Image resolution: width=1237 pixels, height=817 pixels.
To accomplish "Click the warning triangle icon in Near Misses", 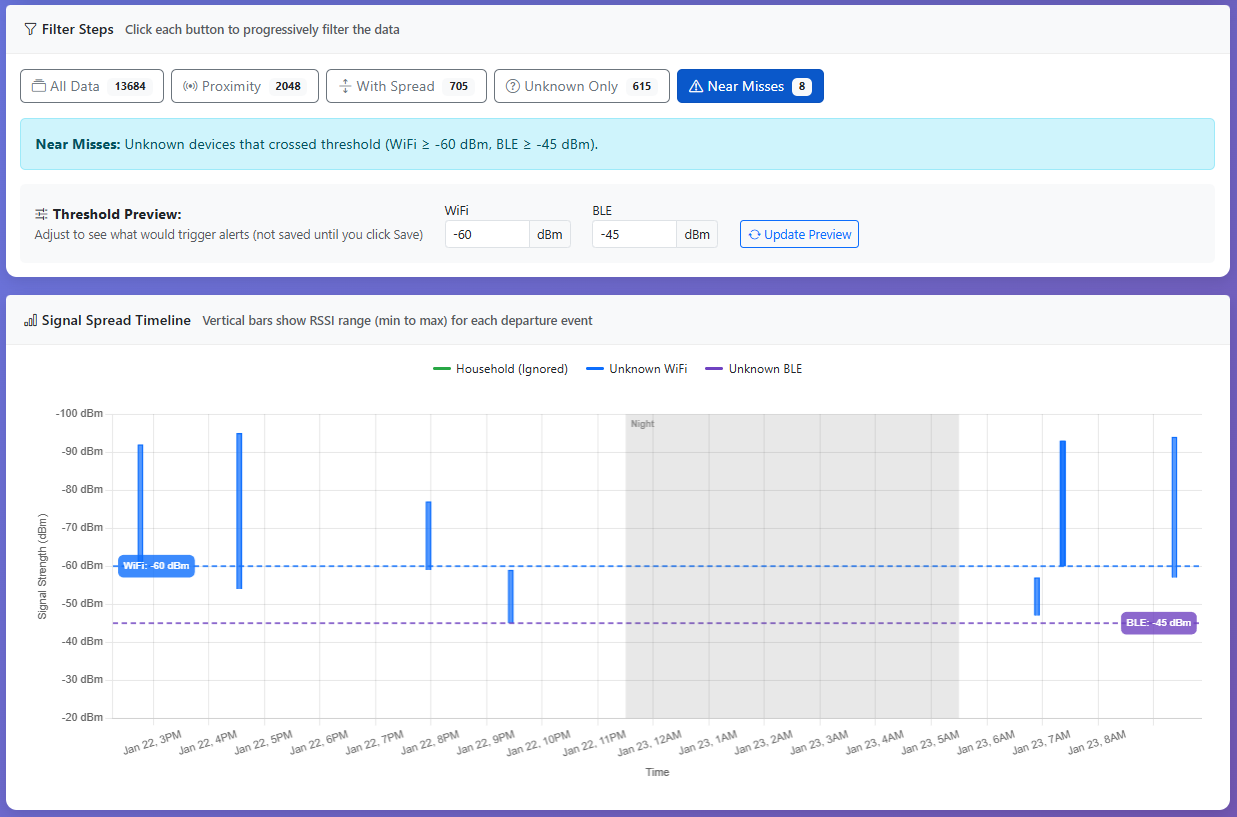I will pyautogui.click(x=696, y=86).
